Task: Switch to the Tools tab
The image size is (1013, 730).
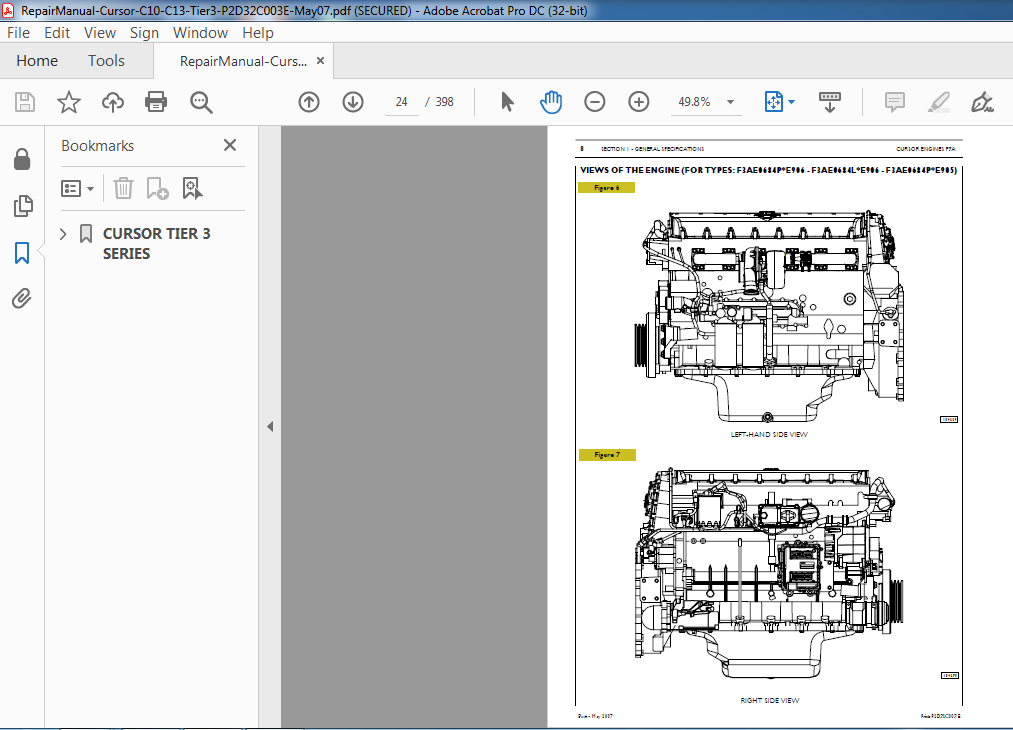Action: [x=106, y=61]
